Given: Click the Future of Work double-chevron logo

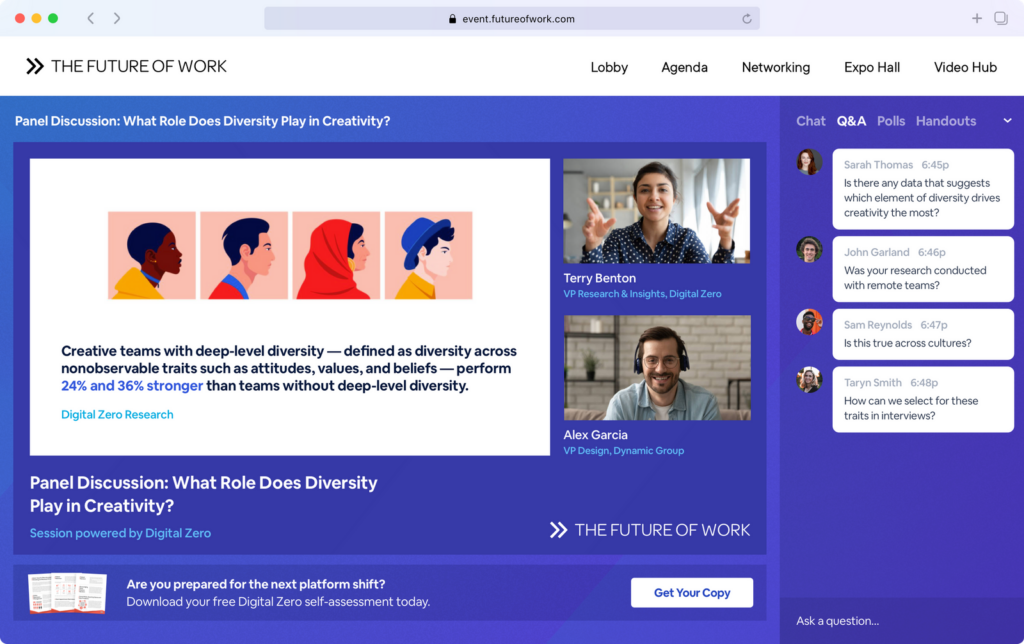Looking at the screenshot, I should click(34, 66).
